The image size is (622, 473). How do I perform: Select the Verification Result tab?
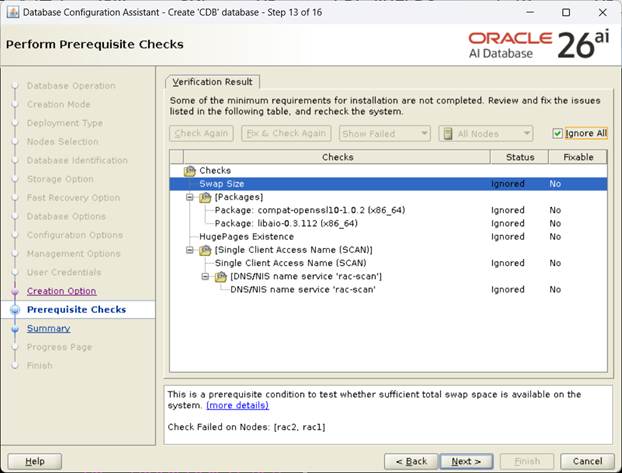point(212,82)
